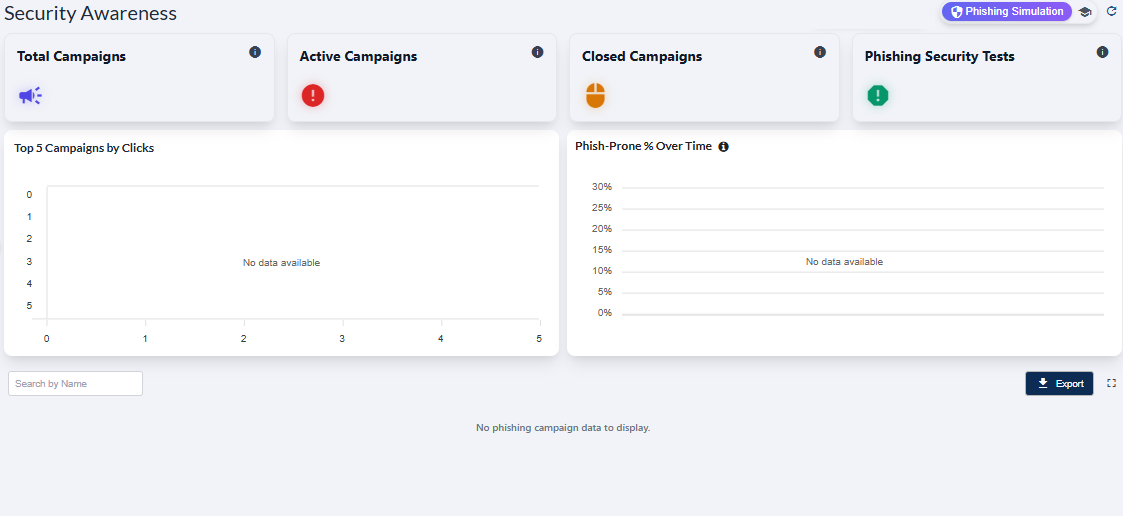Open info tooltip on Phishing Security Tests card
This screenshot has height=516, width=1123.
coord(1102,52)
